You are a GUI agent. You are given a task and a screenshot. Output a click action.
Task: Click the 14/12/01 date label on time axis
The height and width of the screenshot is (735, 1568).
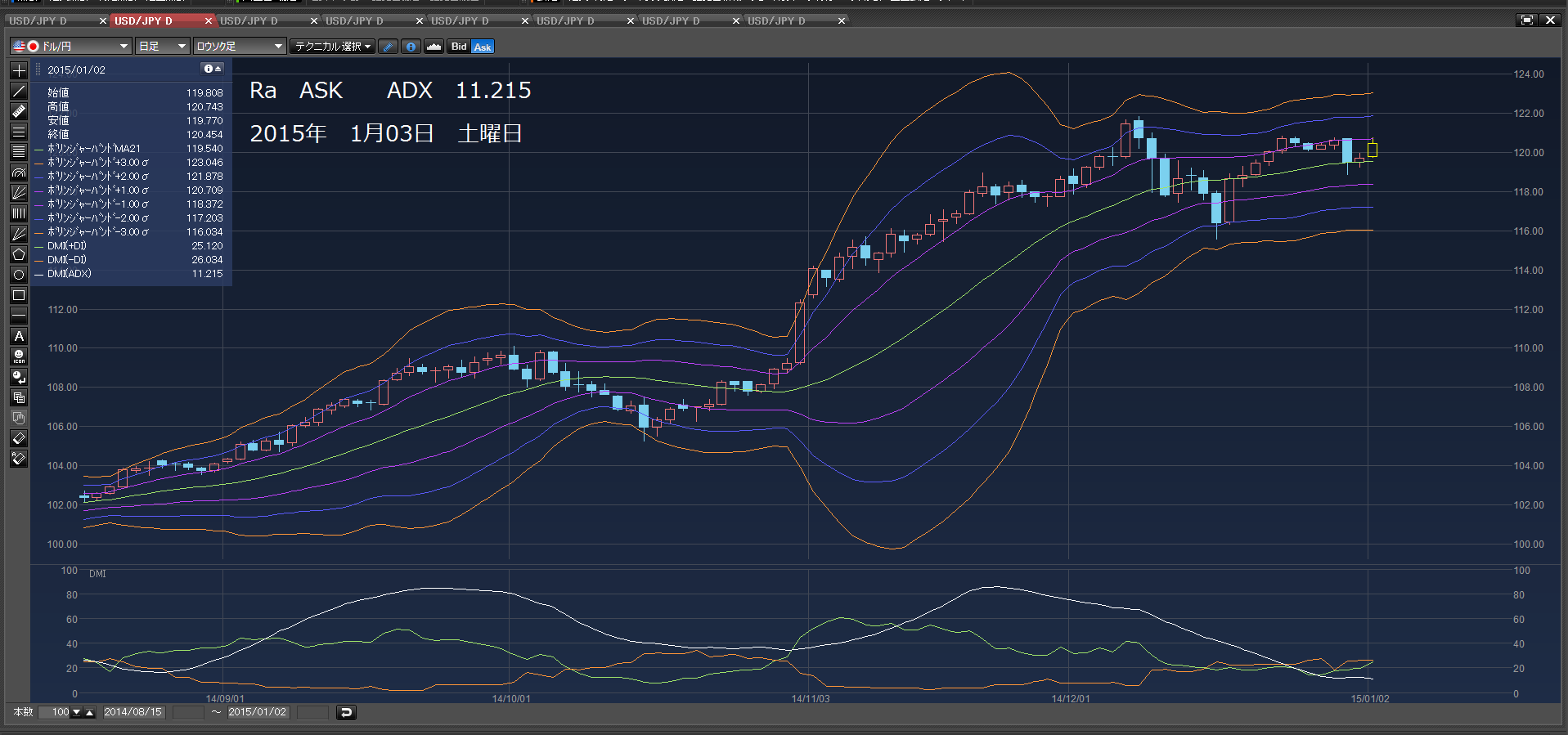point(1070,699)
